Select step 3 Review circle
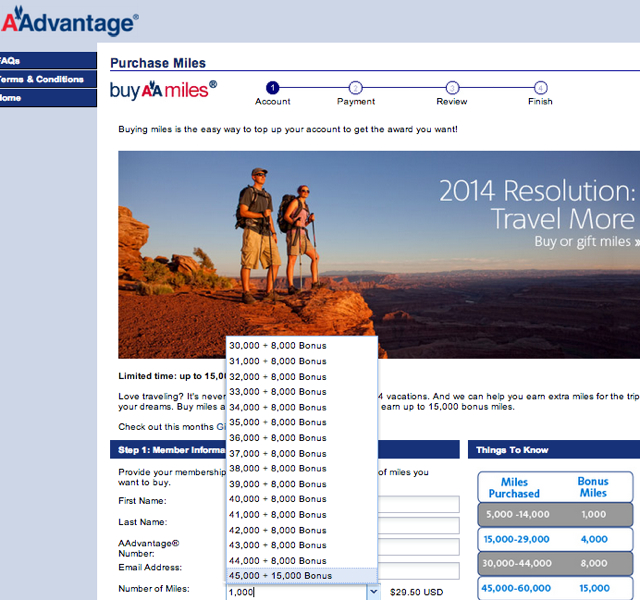 coord(452,88)
